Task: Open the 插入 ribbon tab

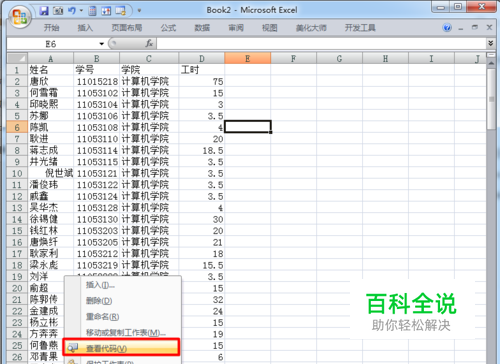Action: (x=85, y=28)
